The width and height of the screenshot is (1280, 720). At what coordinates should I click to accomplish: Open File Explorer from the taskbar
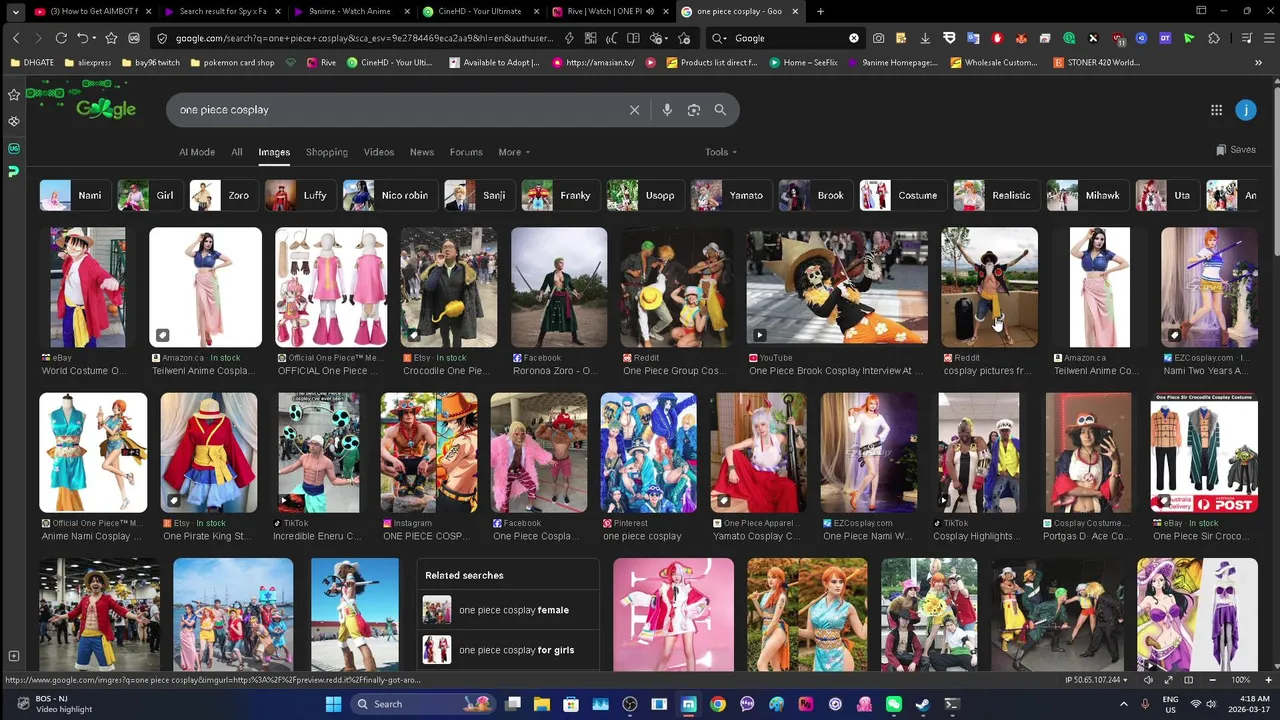542,704
